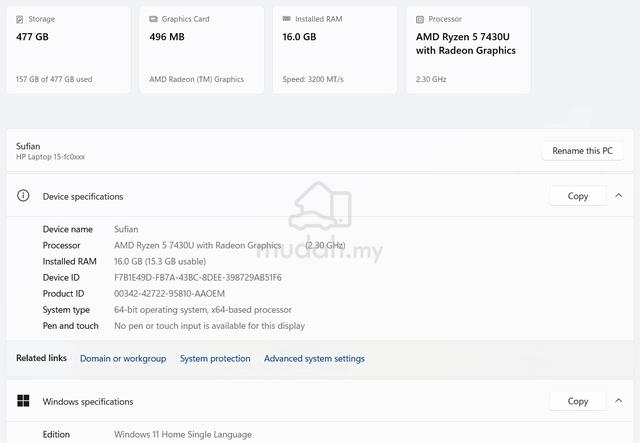The width and height of the screenshot is (640, 443).
Task: Copy the Device specifications
Action: click(x=578, y=196)
